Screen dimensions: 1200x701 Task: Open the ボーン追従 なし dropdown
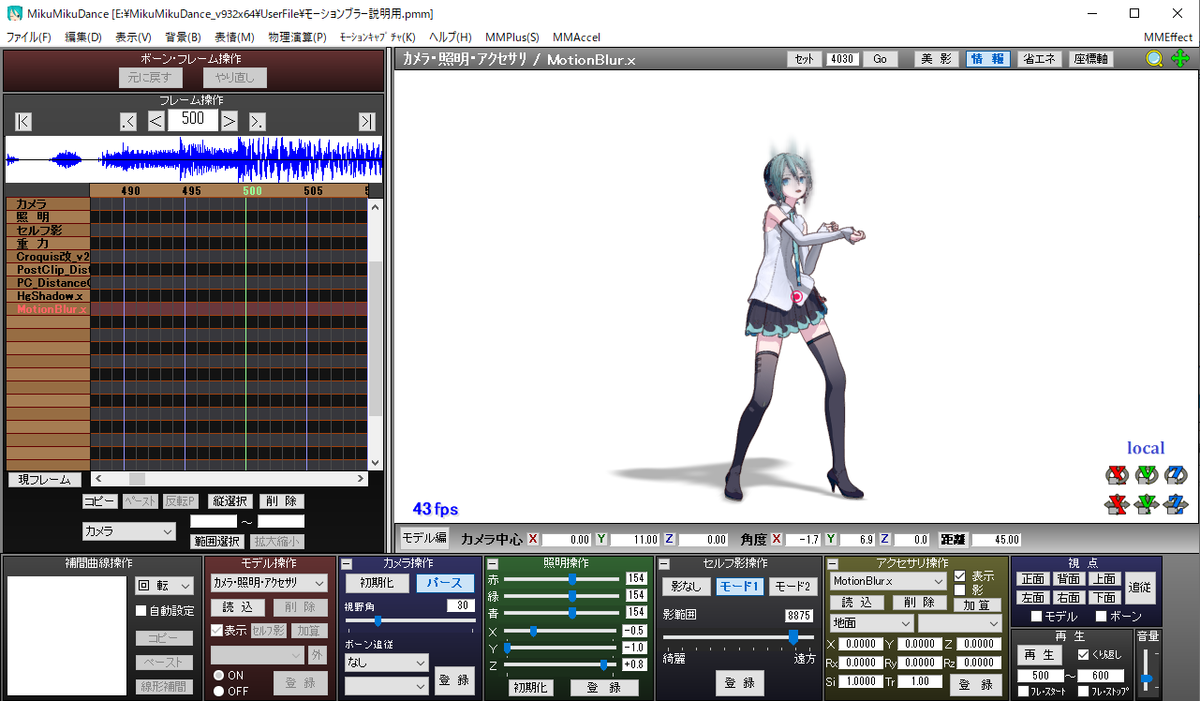pyautogui.click(x=386, y=662)
